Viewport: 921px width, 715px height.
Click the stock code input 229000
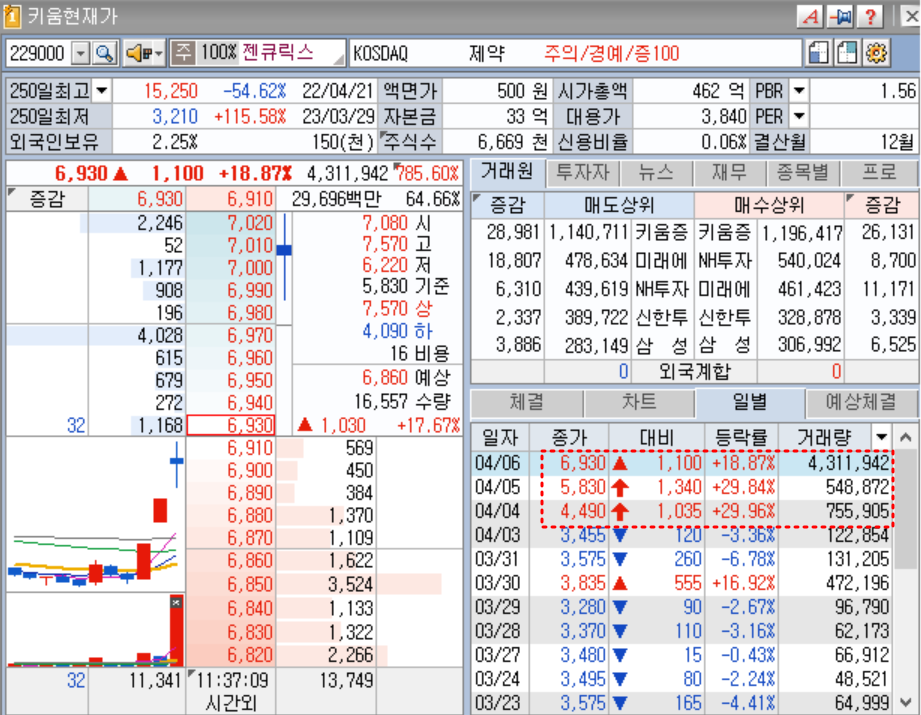tap(38, 53)
